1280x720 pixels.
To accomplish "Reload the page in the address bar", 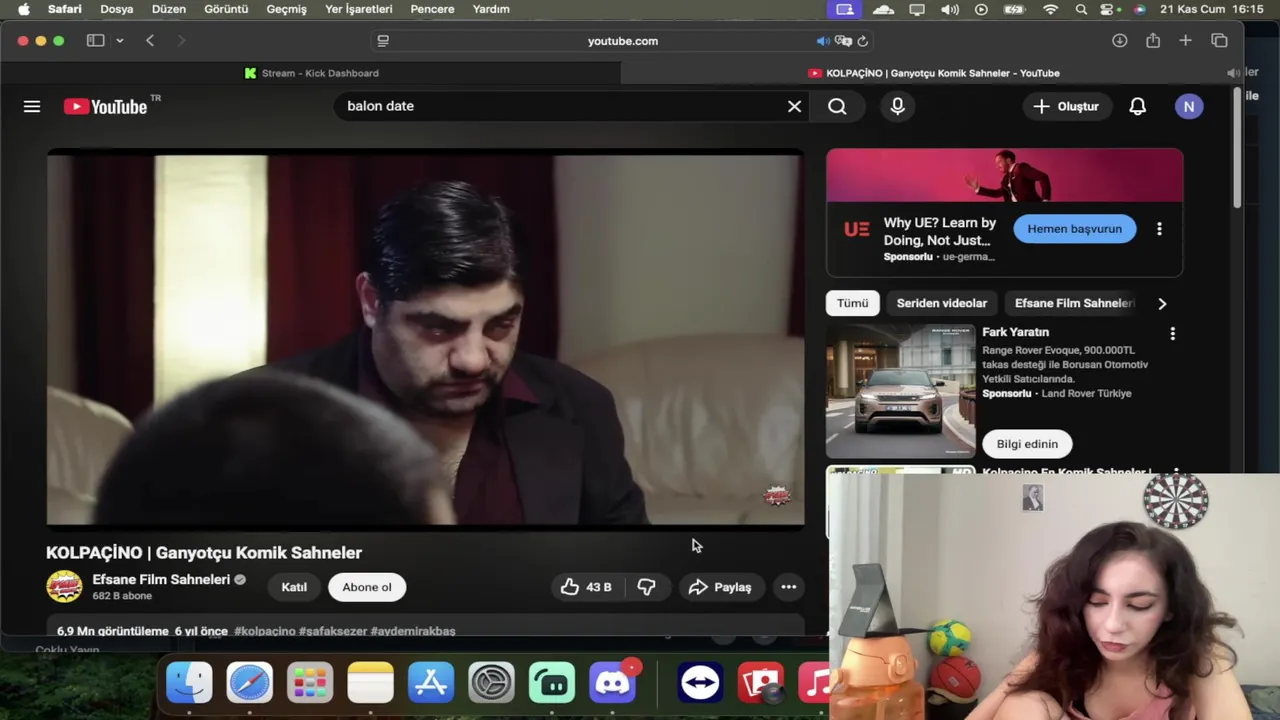I will coord(862,41).
